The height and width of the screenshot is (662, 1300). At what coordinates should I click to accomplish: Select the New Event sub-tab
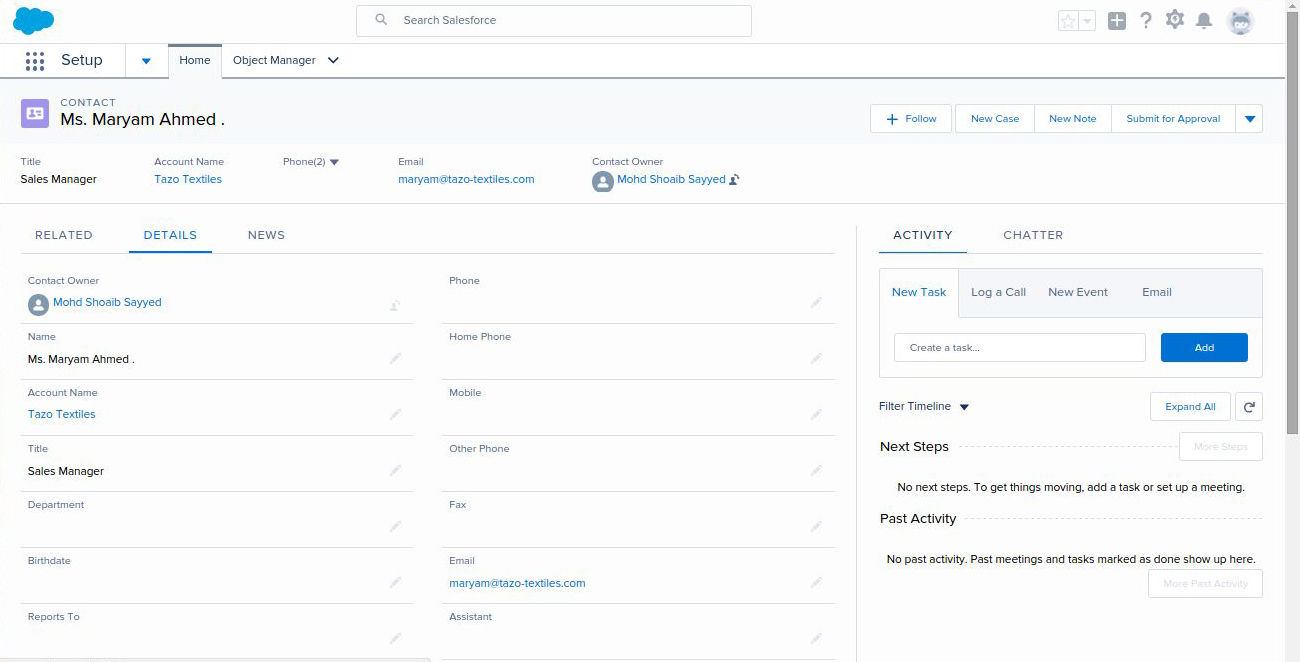click(1078, 292)
